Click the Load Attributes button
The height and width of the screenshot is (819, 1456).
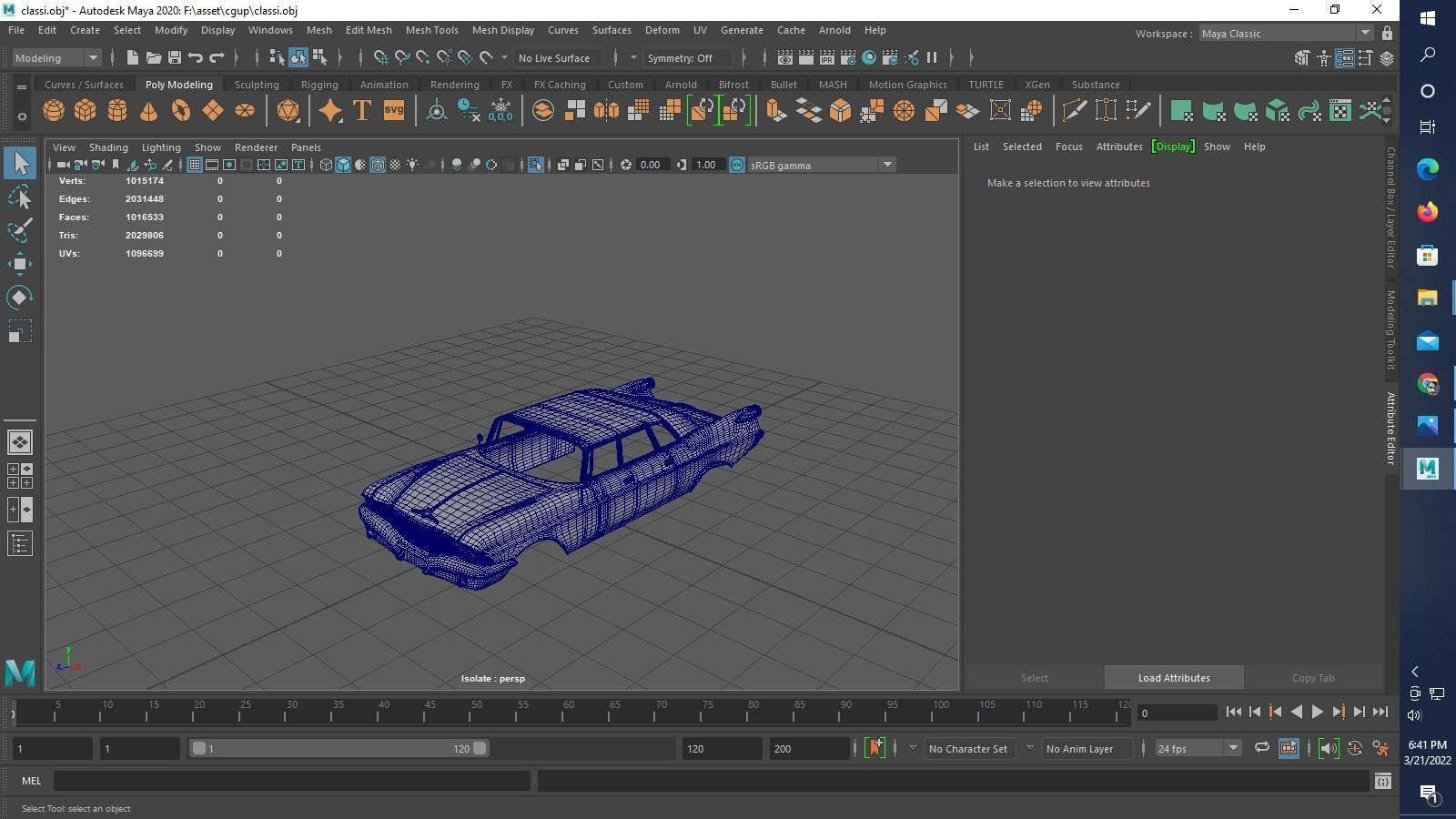1174,678
